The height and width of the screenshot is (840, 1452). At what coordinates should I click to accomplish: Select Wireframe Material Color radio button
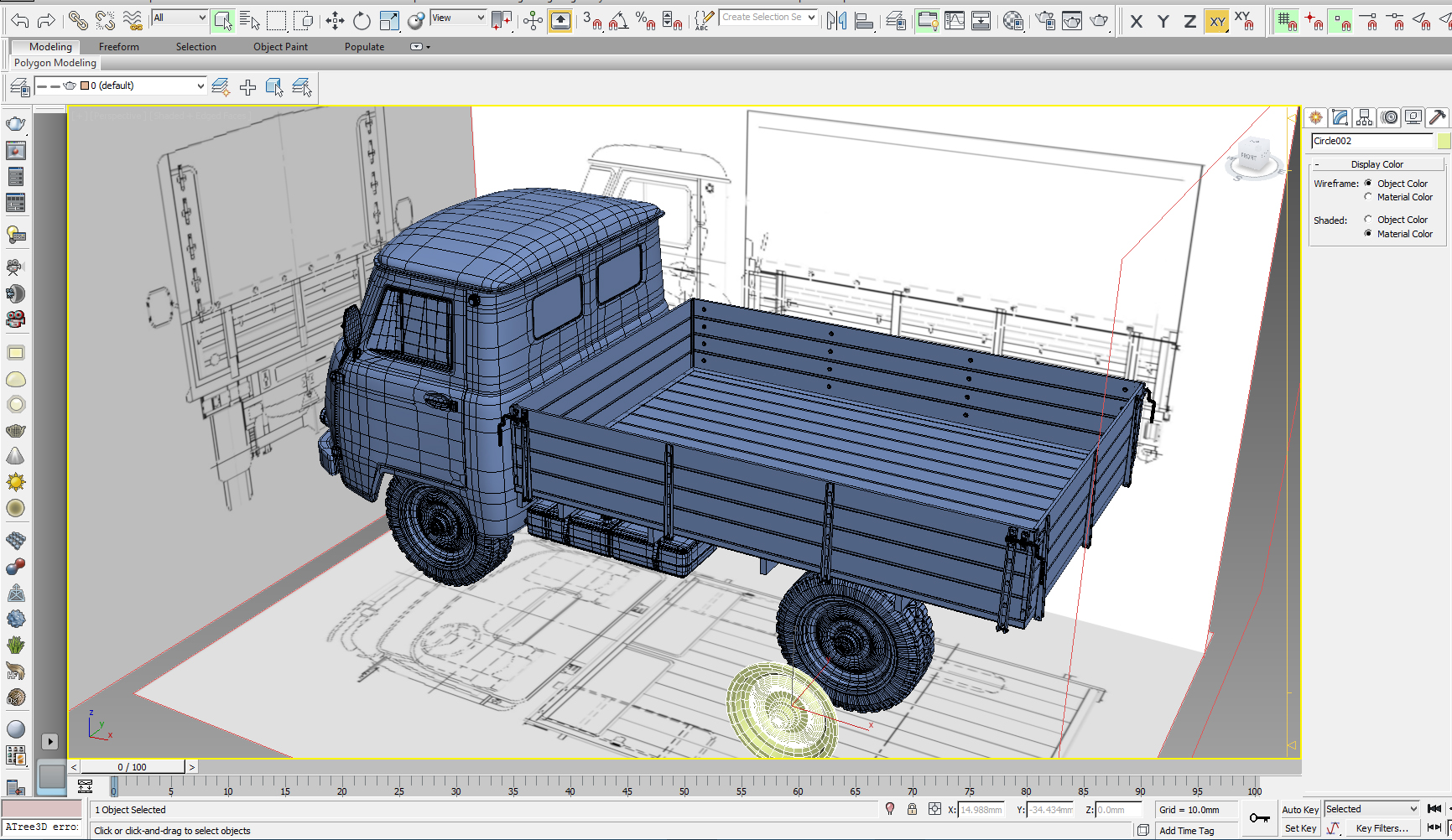tap(1368, 196)
